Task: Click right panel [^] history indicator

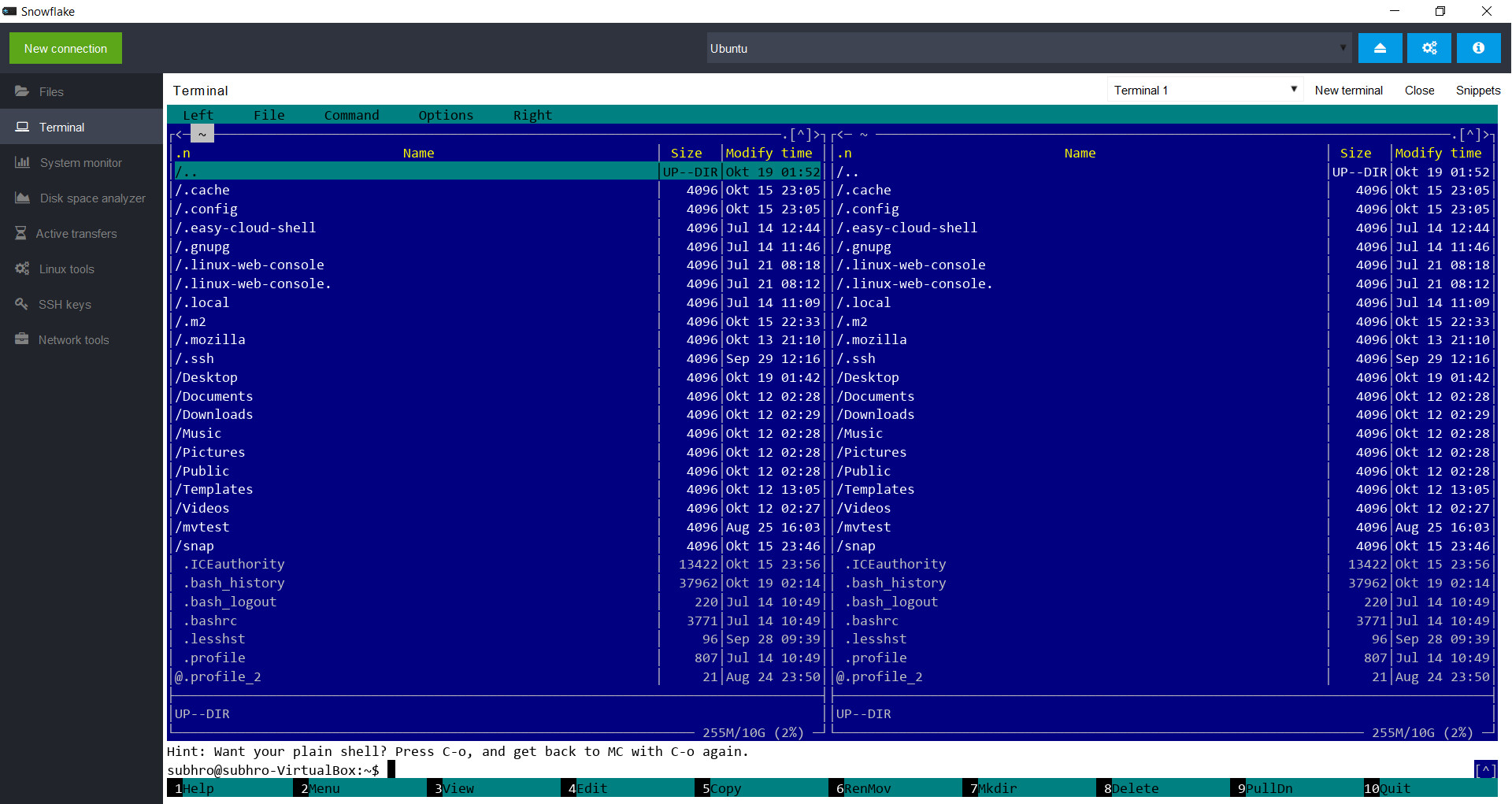Action: 1470,135
